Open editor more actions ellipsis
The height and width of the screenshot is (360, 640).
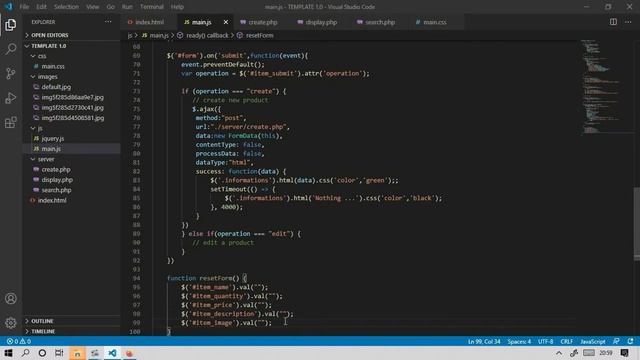[x=628, y=22]
